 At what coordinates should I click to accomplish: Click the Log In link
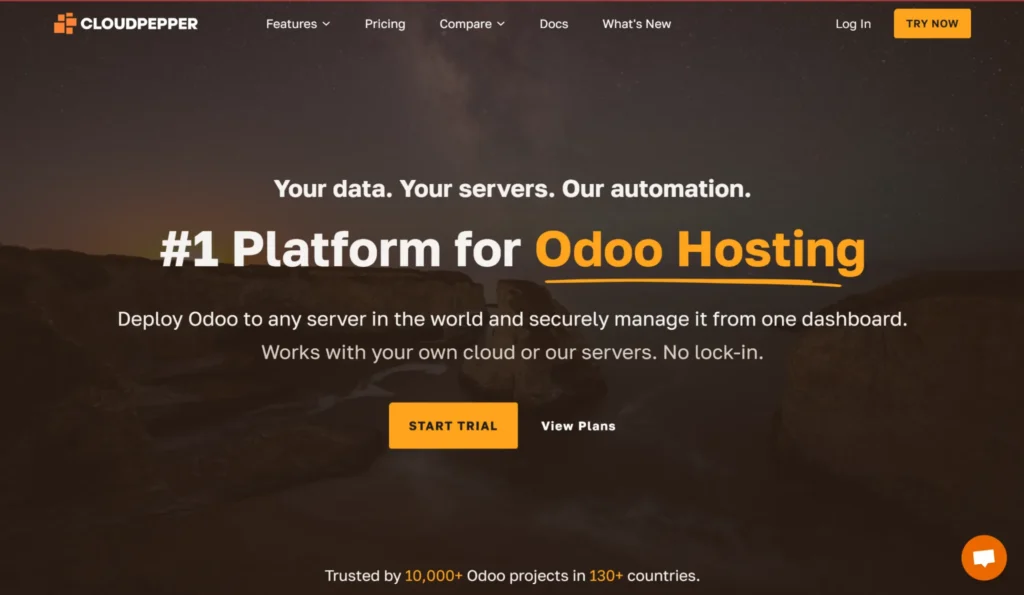(853, 23)
